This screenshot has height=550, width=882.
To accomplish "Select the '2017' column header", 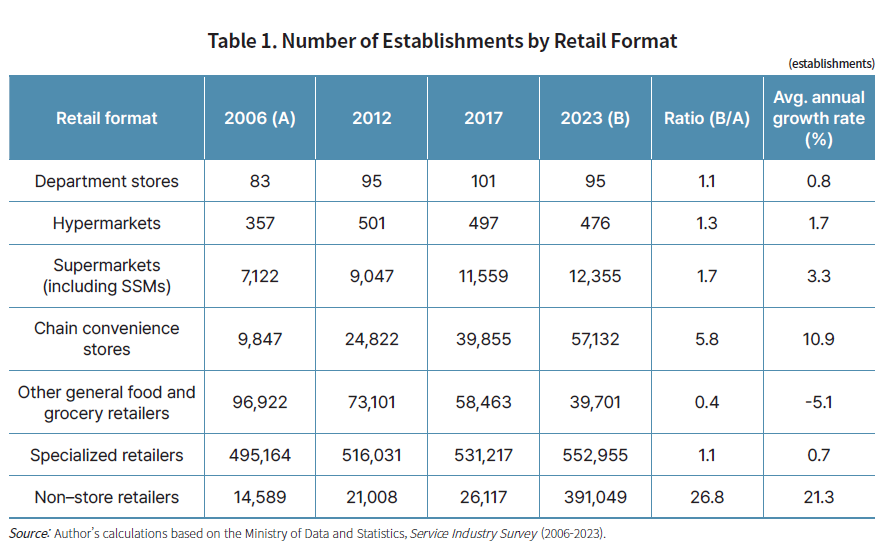I will (483, 118).
